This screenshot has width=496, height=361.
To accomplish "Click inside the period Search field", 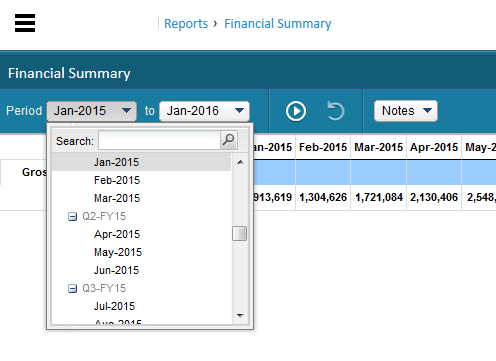I will 159,140.
